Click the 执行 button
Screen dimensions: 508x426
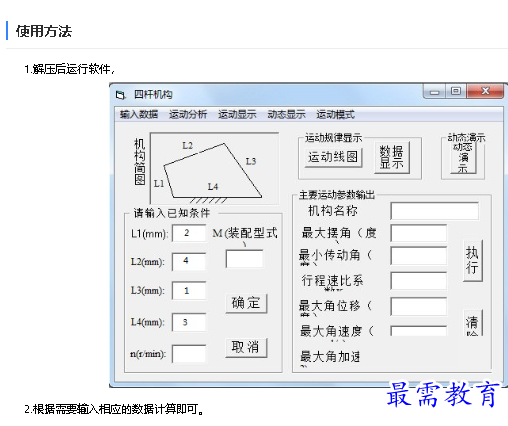[x=473, y=261]
